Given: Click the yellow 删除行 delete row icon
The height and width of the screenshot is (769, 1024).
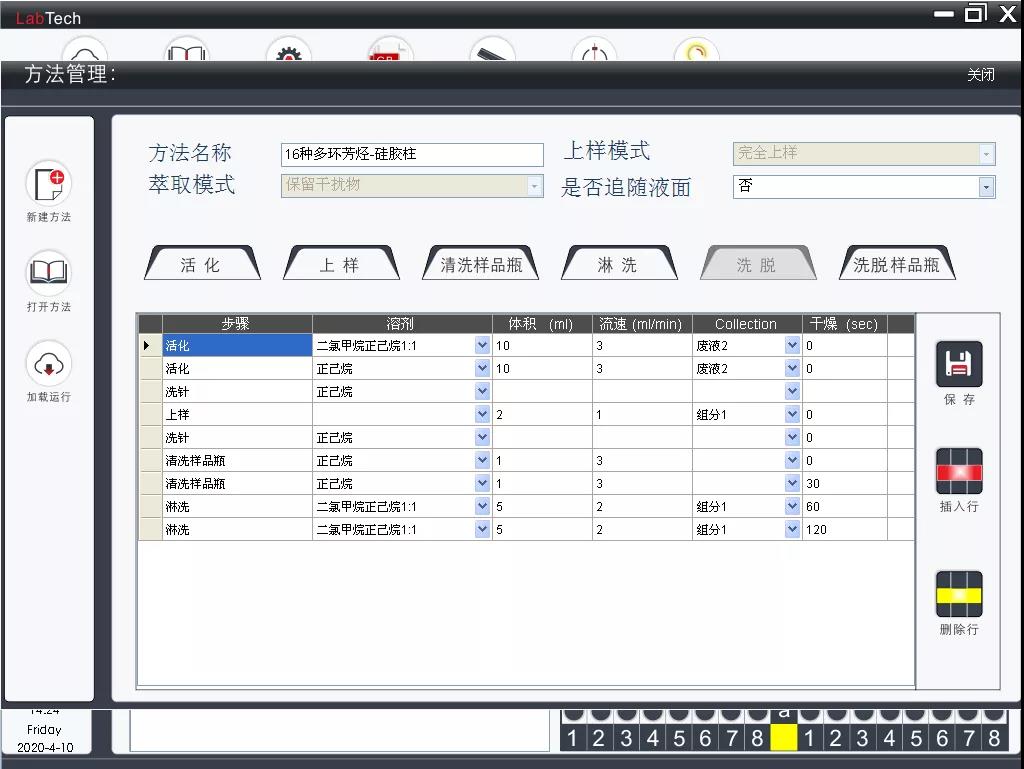Looking at the screenshot, I should [x=958, y=594].
